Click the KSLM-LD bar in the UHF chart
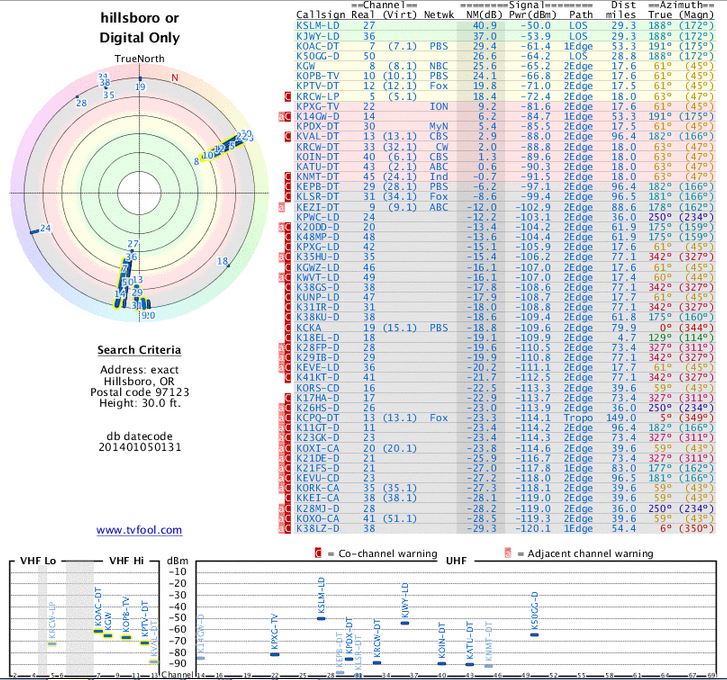This screenshot has width=727, height=680. click(x=321, y=618)
